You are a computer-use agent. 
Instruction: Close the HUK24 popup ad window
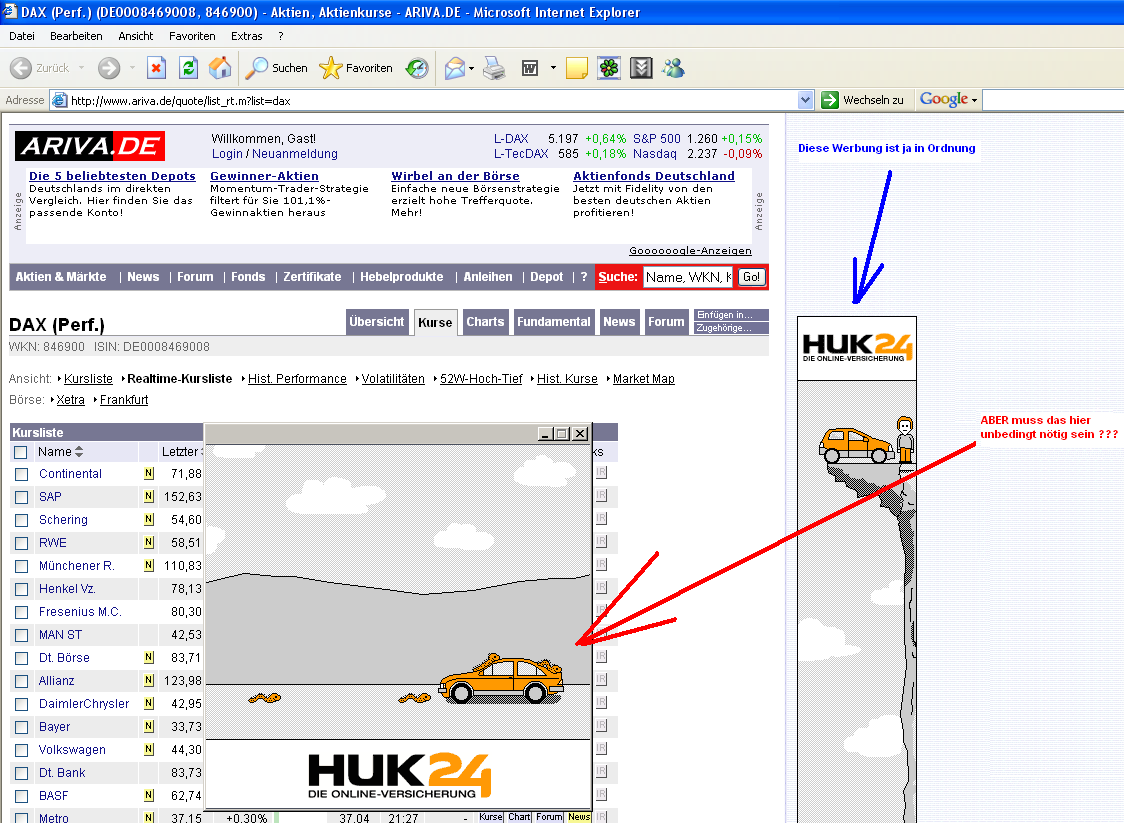coord(581,434)
